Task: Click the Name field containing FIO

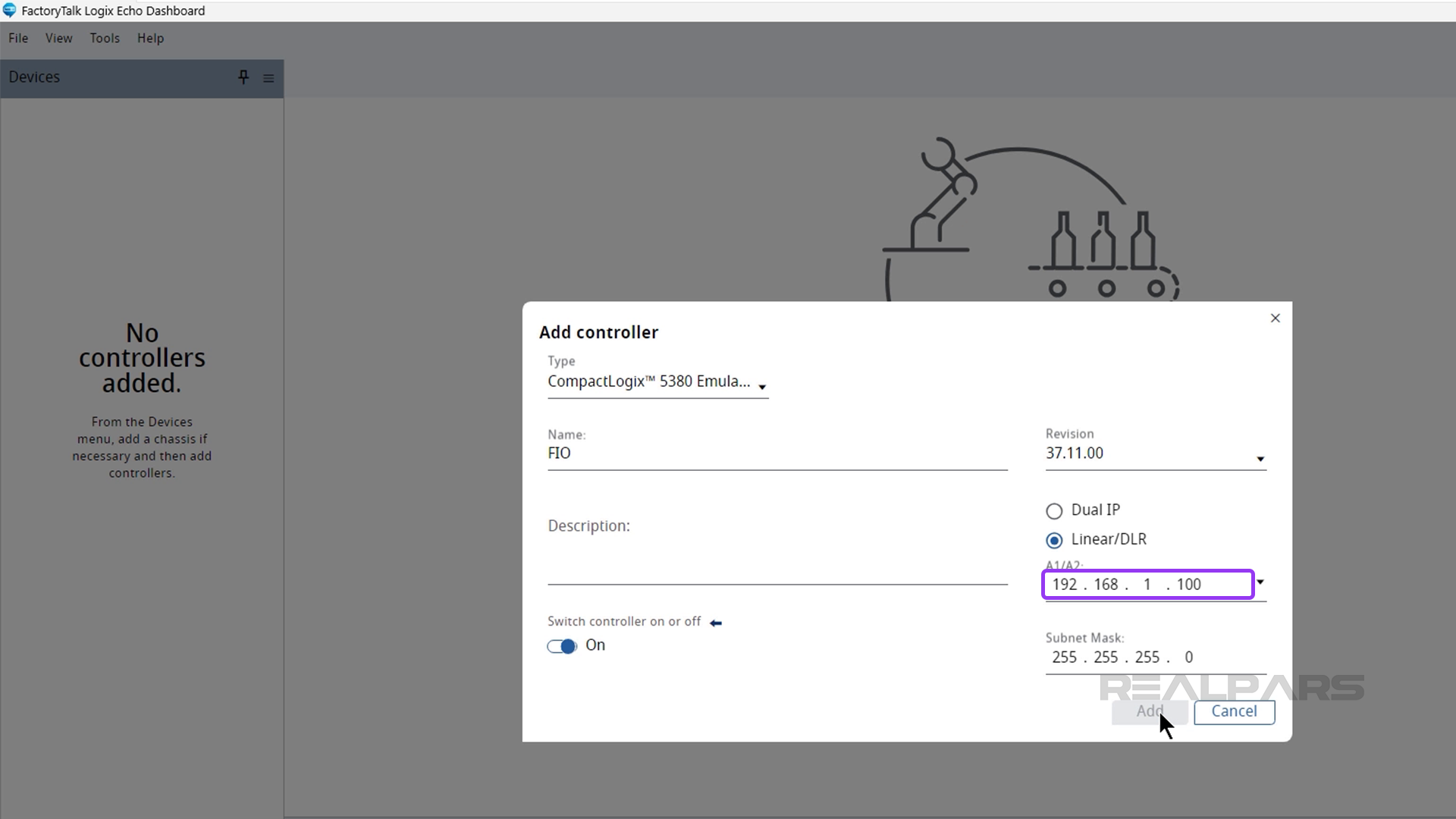Action: coord(777,453)
